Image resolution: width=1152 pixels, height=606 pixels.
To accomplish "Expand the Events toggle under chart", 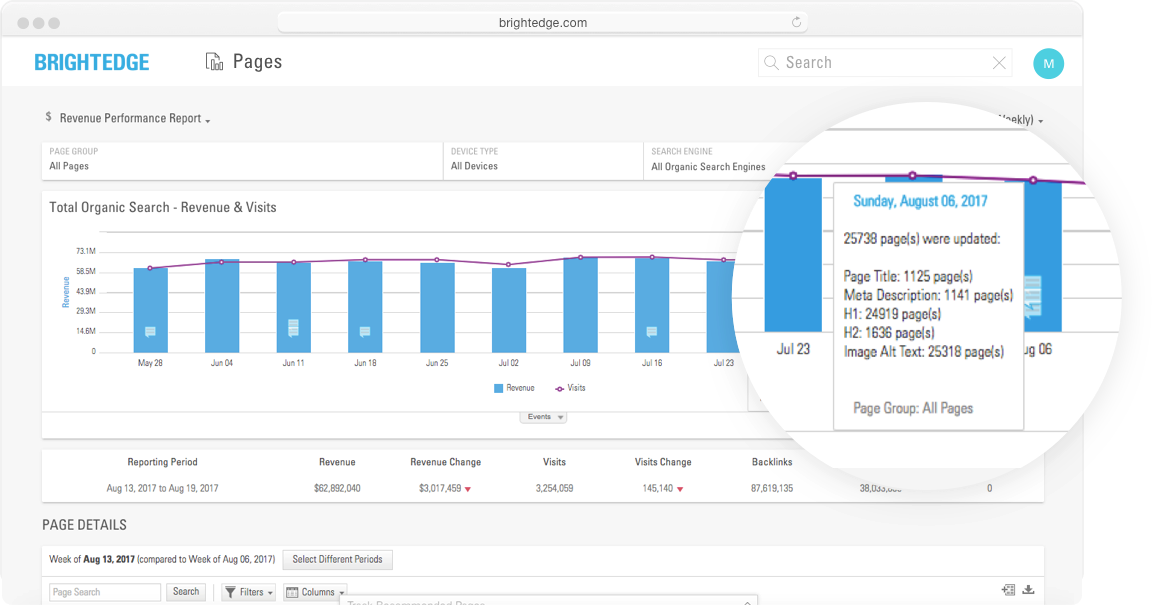I will 543,417.
